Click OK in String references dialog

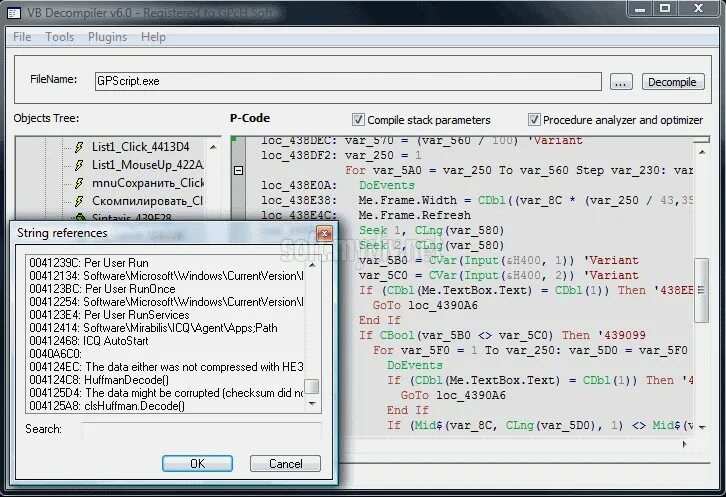tap(197, 464)
